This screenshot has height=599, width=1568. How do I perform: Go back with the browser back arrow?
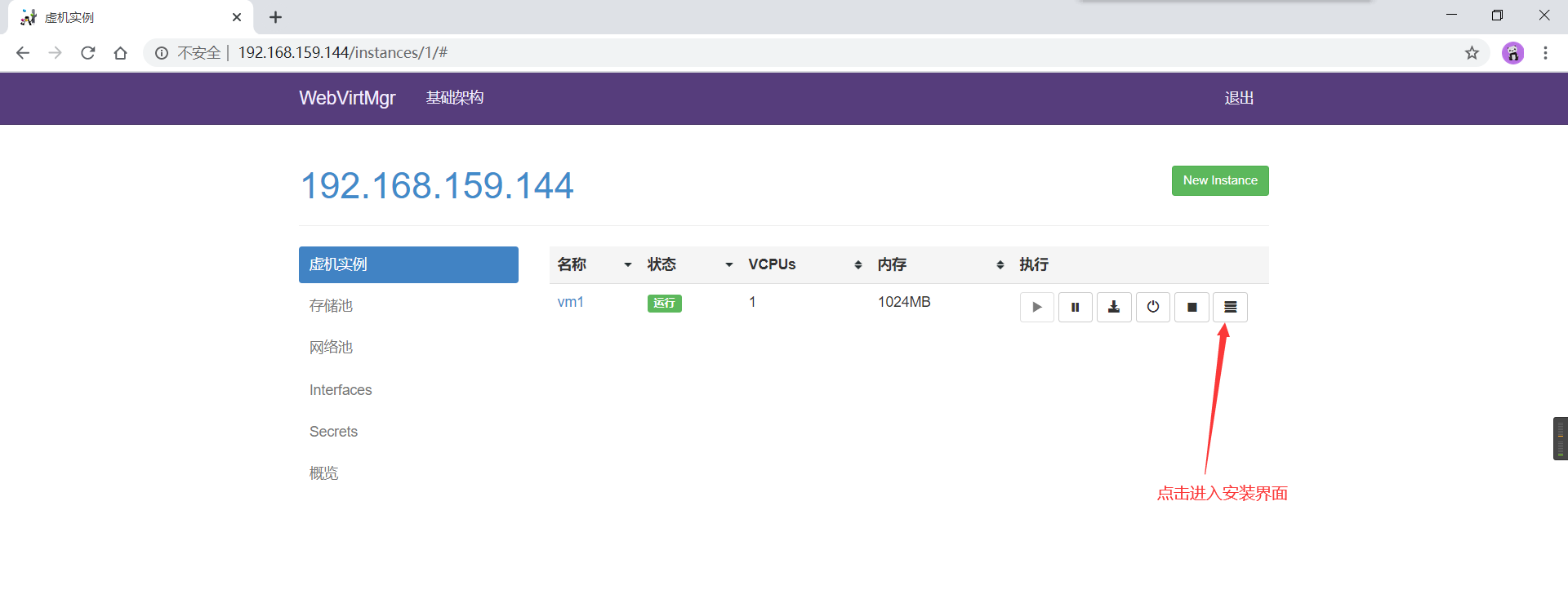tap(23, 53)
